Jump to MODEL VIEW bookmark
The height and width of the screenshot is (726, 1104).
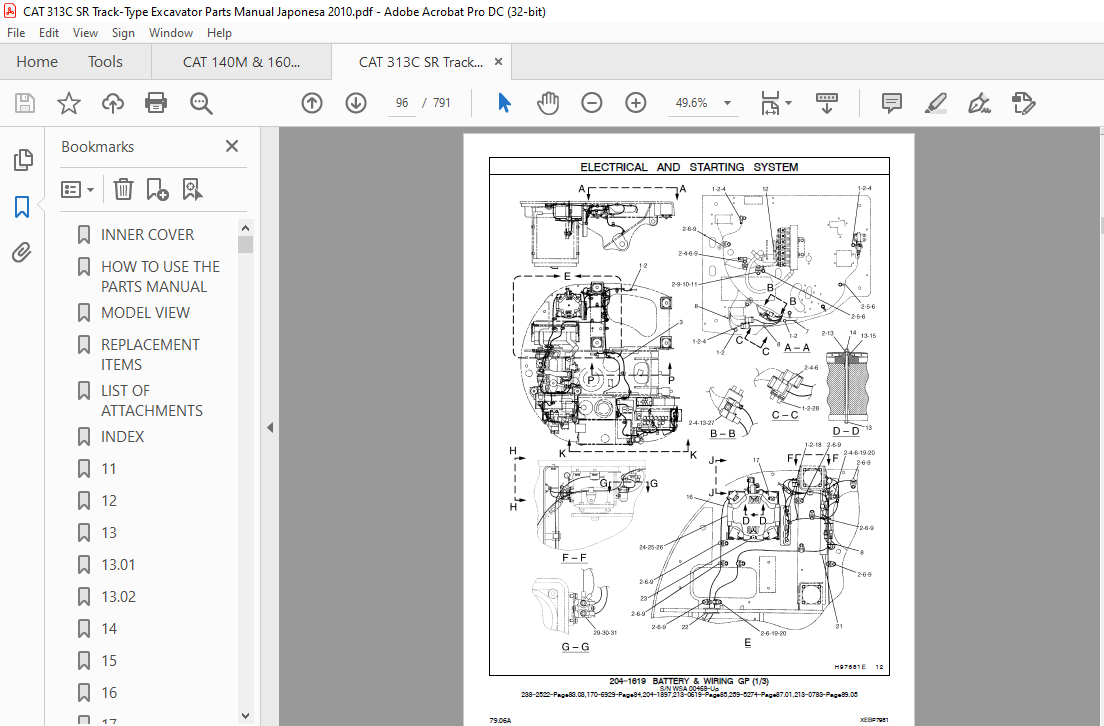coord(145,313)
